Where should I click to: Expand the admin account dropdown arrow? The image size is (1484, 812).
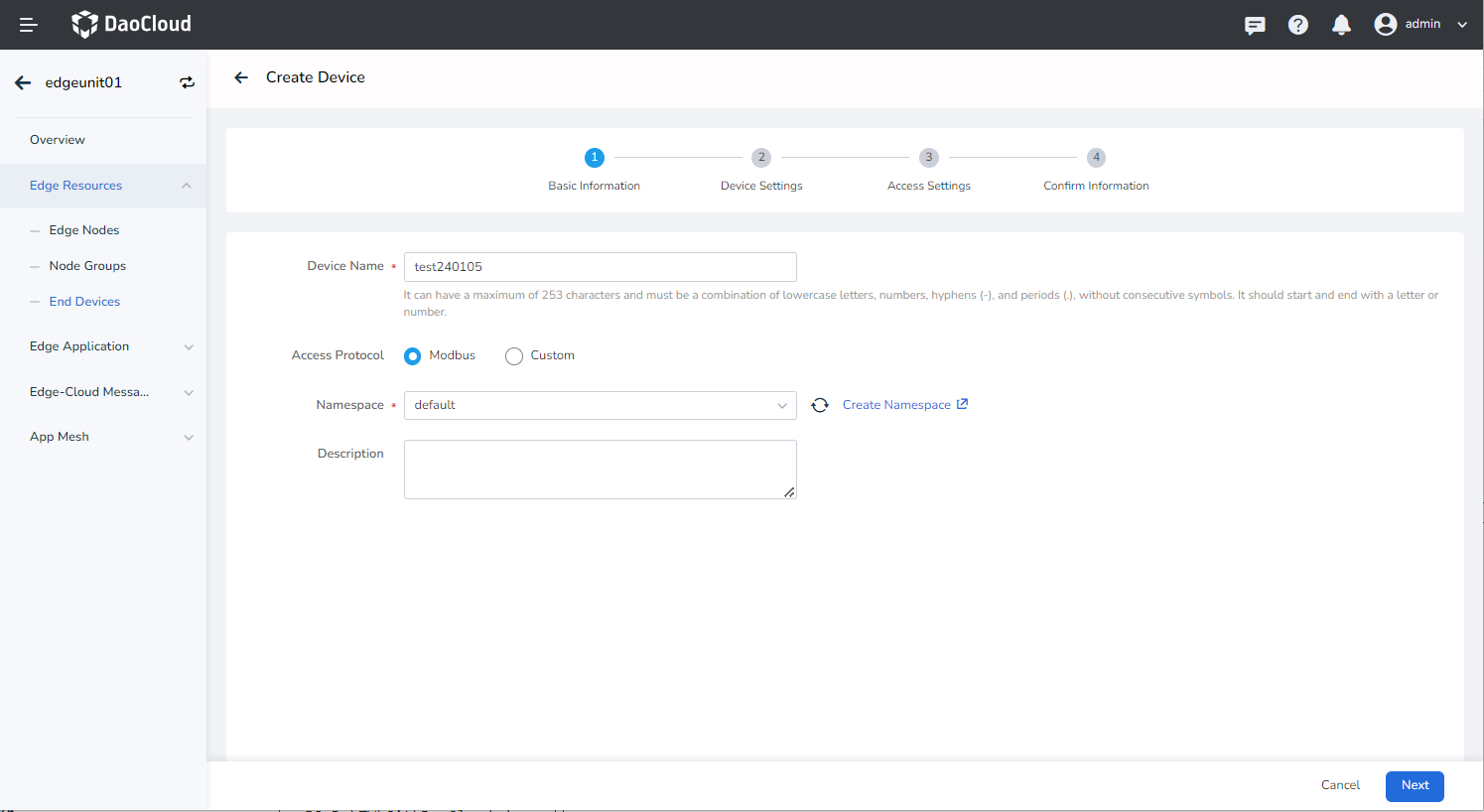coord(1462,25)
